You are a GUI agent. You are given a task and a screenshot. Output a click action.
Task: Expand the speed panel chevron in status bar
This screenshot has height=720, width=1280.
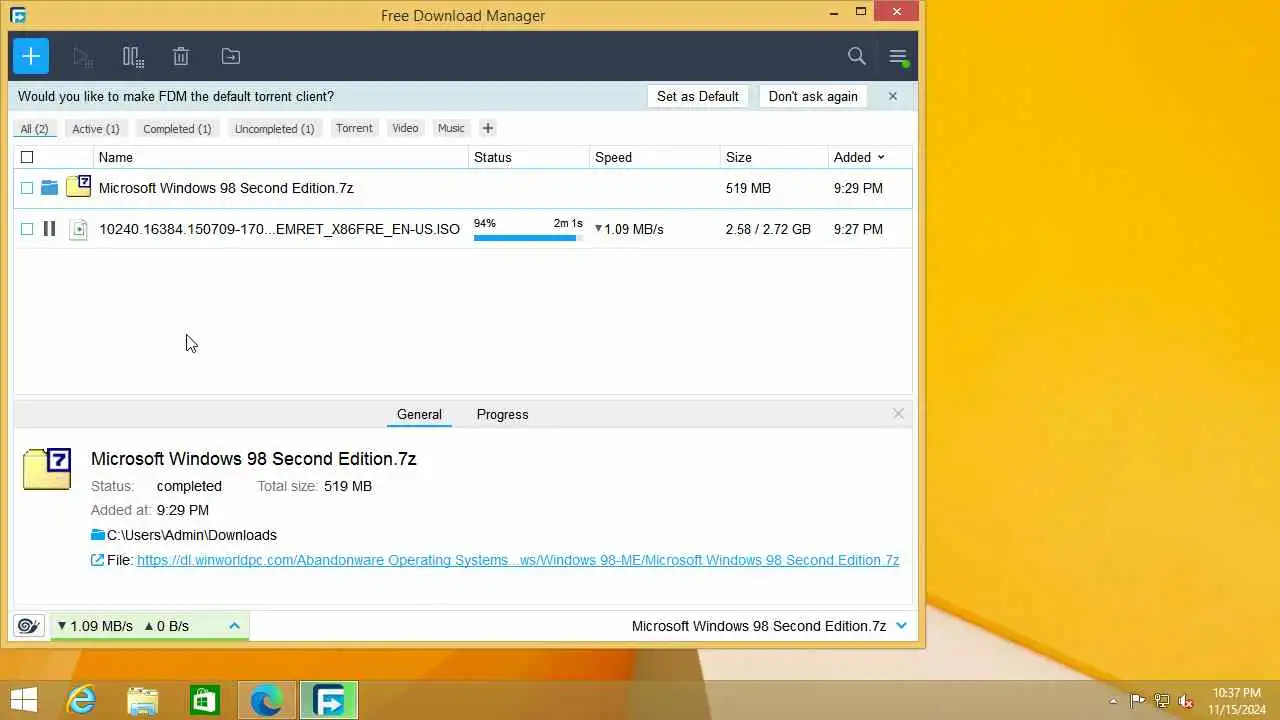point(234,626)
